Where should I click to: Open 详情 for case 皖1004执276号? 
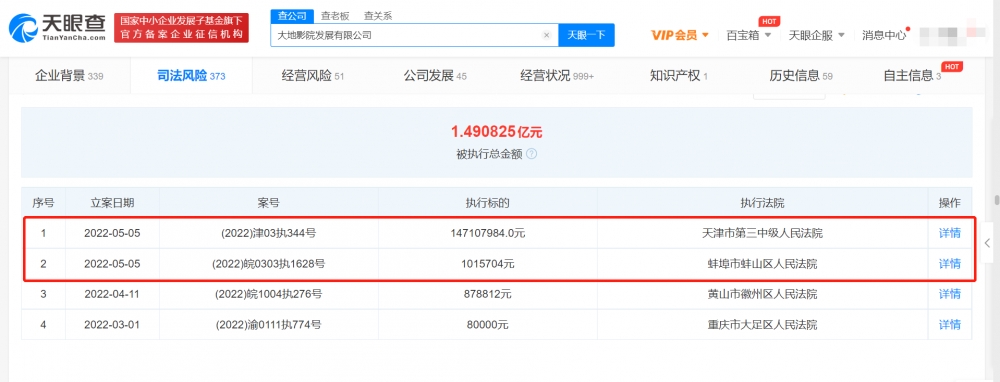pyautogui.click(x=950, y=294)
